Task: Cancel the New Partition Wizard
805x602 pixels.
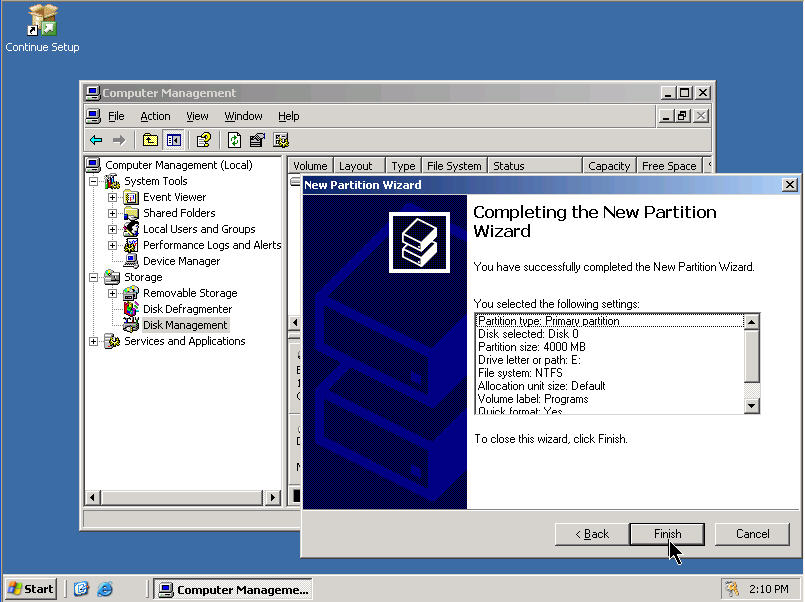Action: pyautogui.click(x=752, y=534)
